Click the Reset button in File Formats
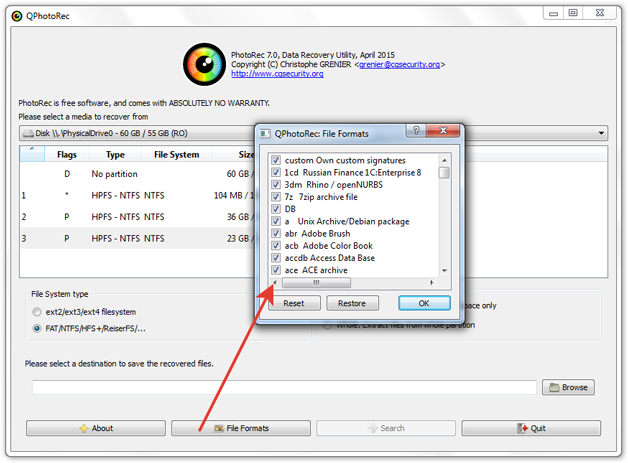Screen dimensions: 628x463 pyautogui.click(x=294, y=303)
